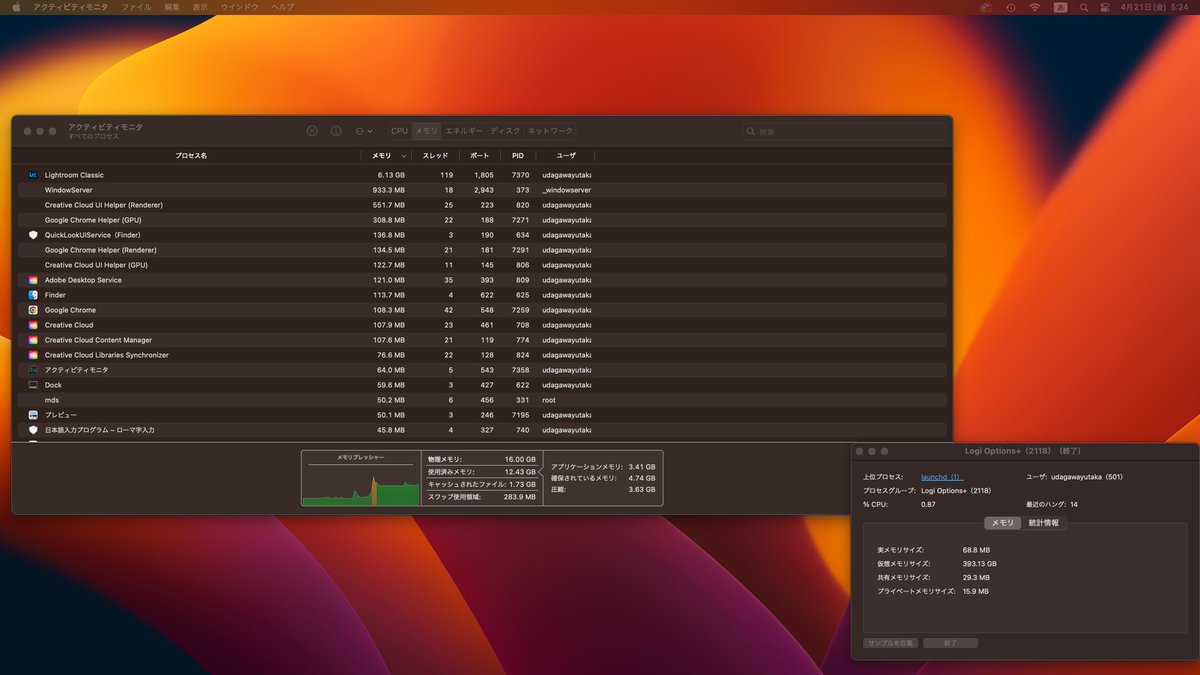Select Creative Cloud UI Helper (GPU) row
The image size is (1200, 675).
click(x=481, y=265)
